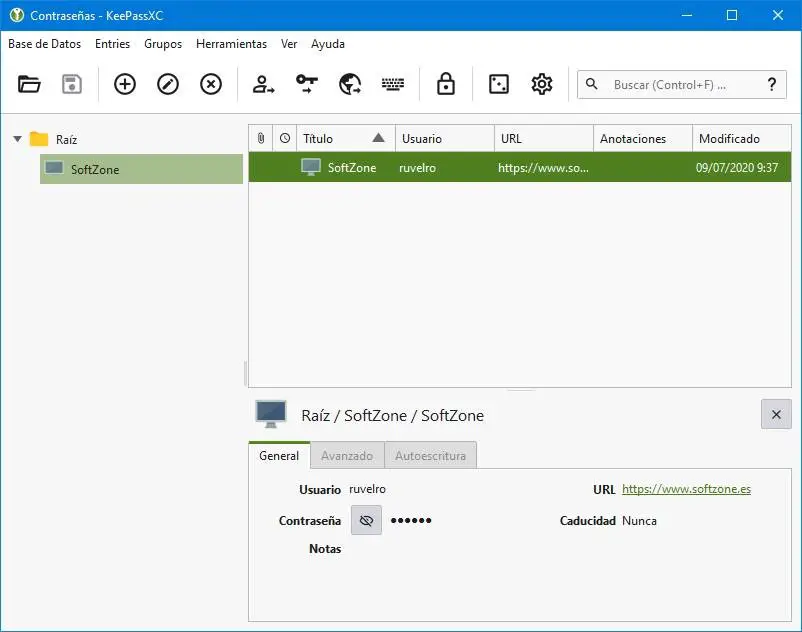
Task: Click the truncated https://www.so... URL cell
Action: [544, 167]
